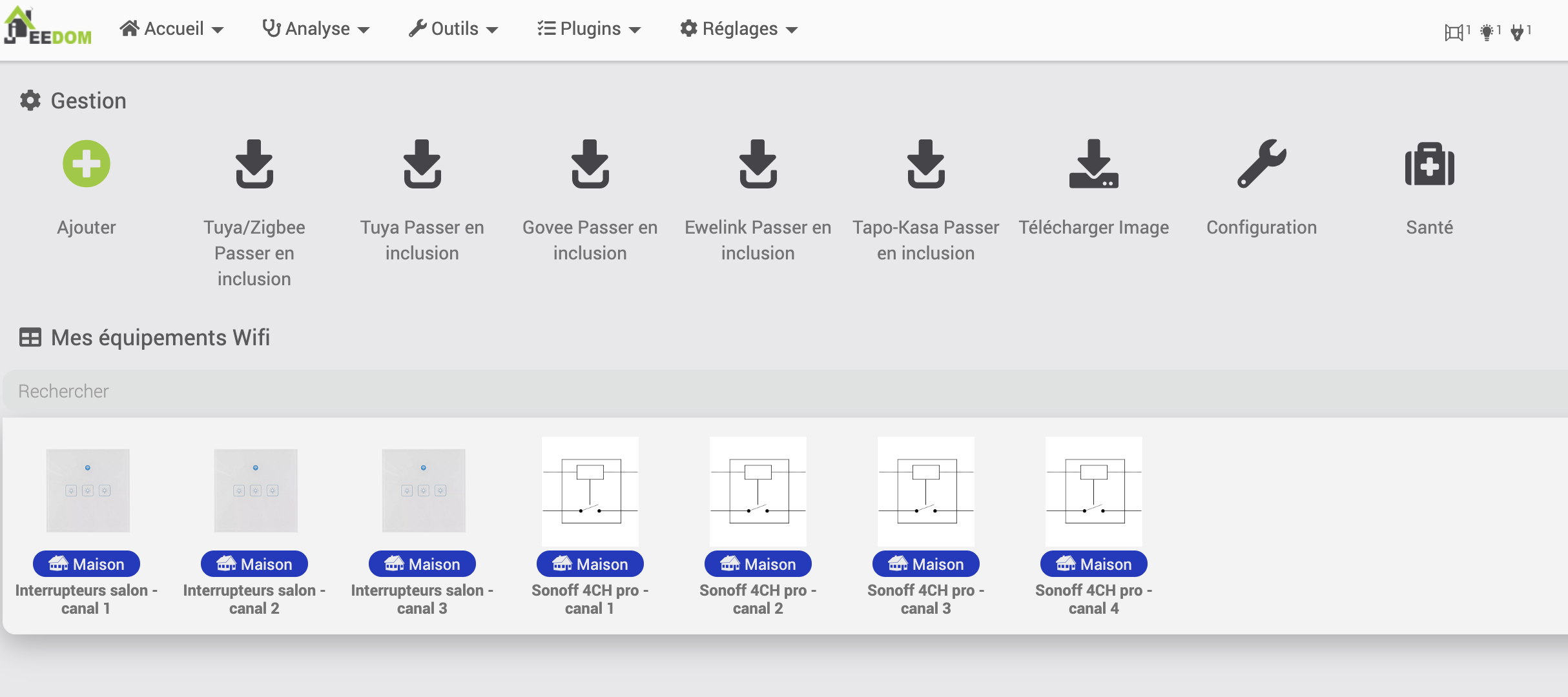Click the light bulb summary icon in header

1487,32
